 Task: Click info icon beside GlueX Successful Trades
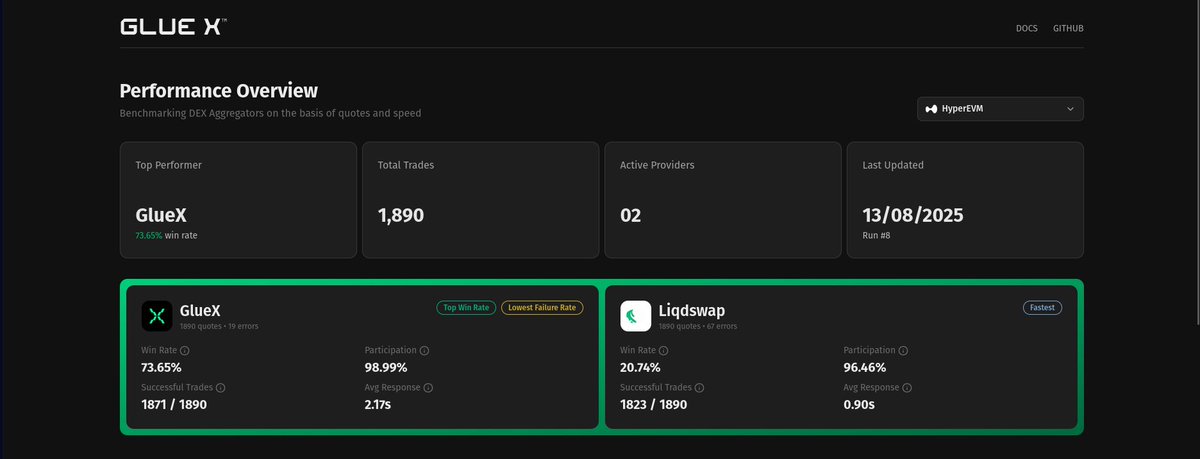click(x=221, y=388)
